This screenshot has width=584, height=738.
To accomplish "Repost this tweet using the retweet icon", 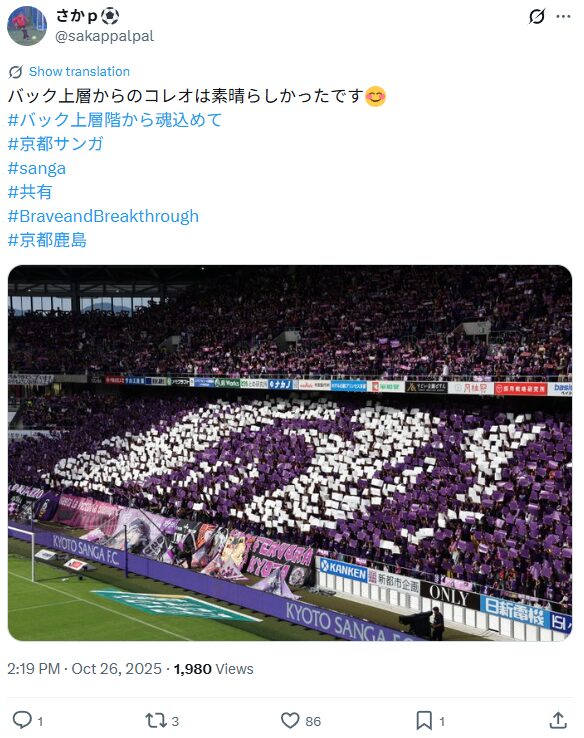I will click(155, 720).
